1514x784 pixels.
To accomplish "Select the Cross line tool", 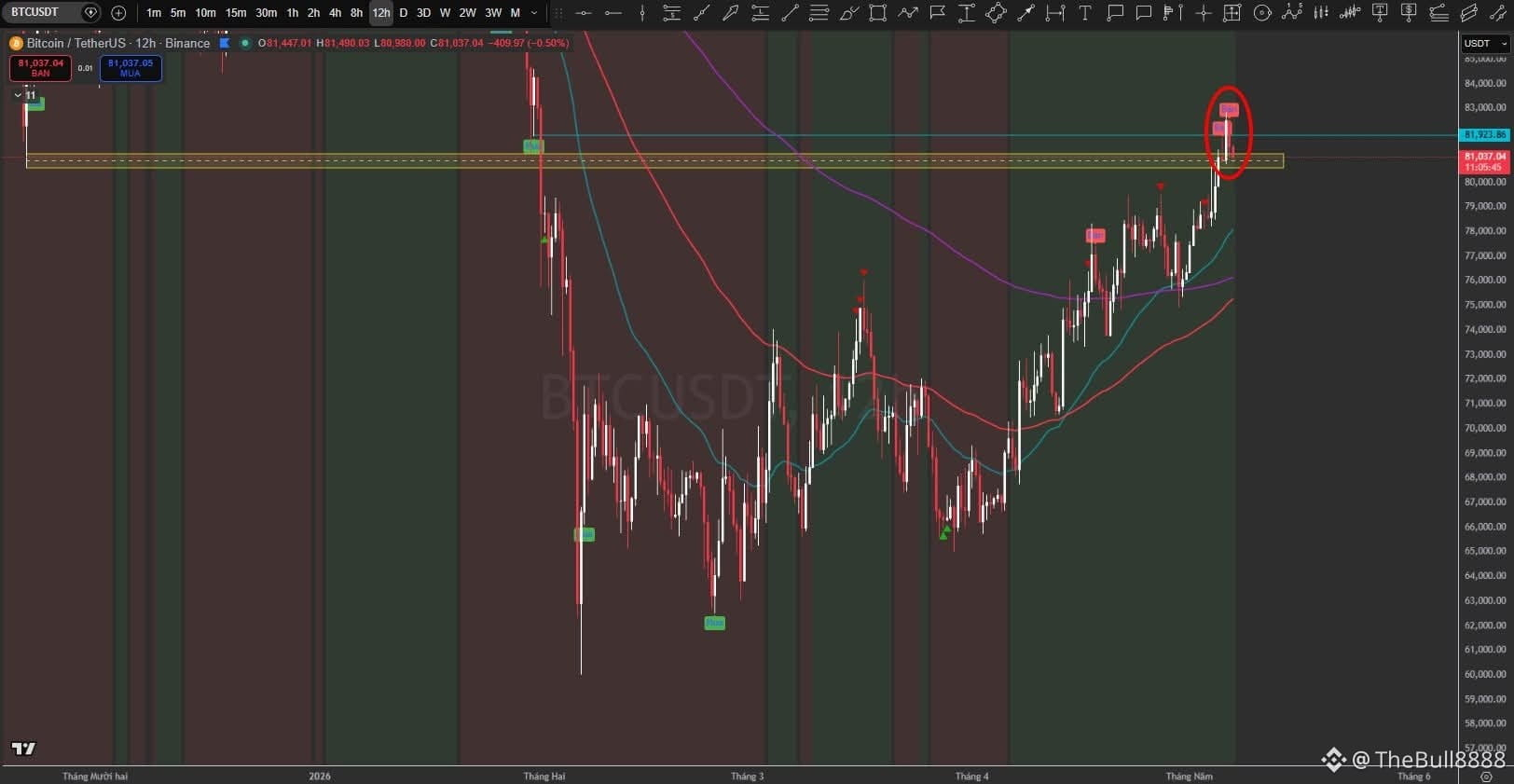I will 1203,13.
